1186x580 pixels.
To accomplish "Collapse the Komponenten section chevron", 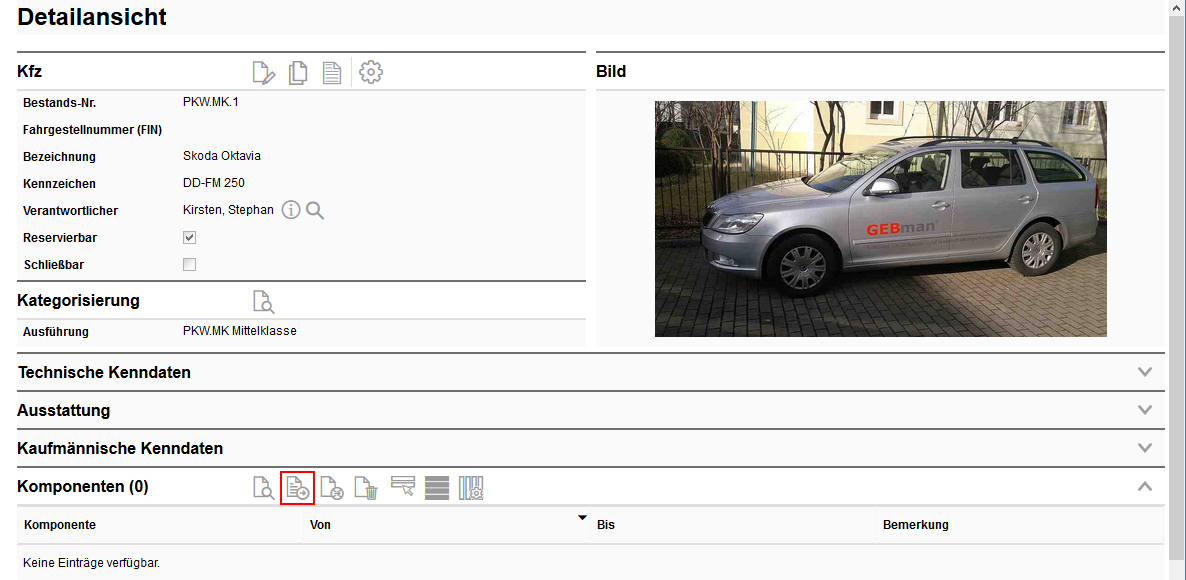I will (1145, 486).
